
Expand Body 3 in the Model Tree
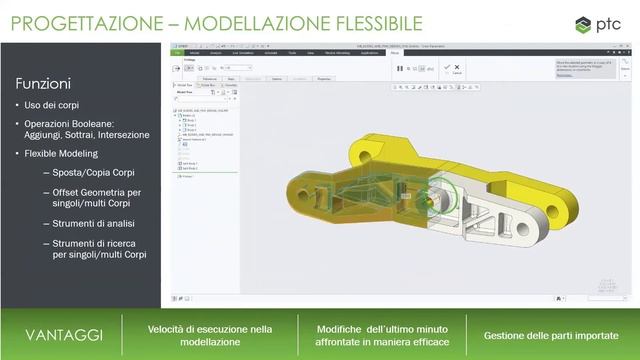180,130
